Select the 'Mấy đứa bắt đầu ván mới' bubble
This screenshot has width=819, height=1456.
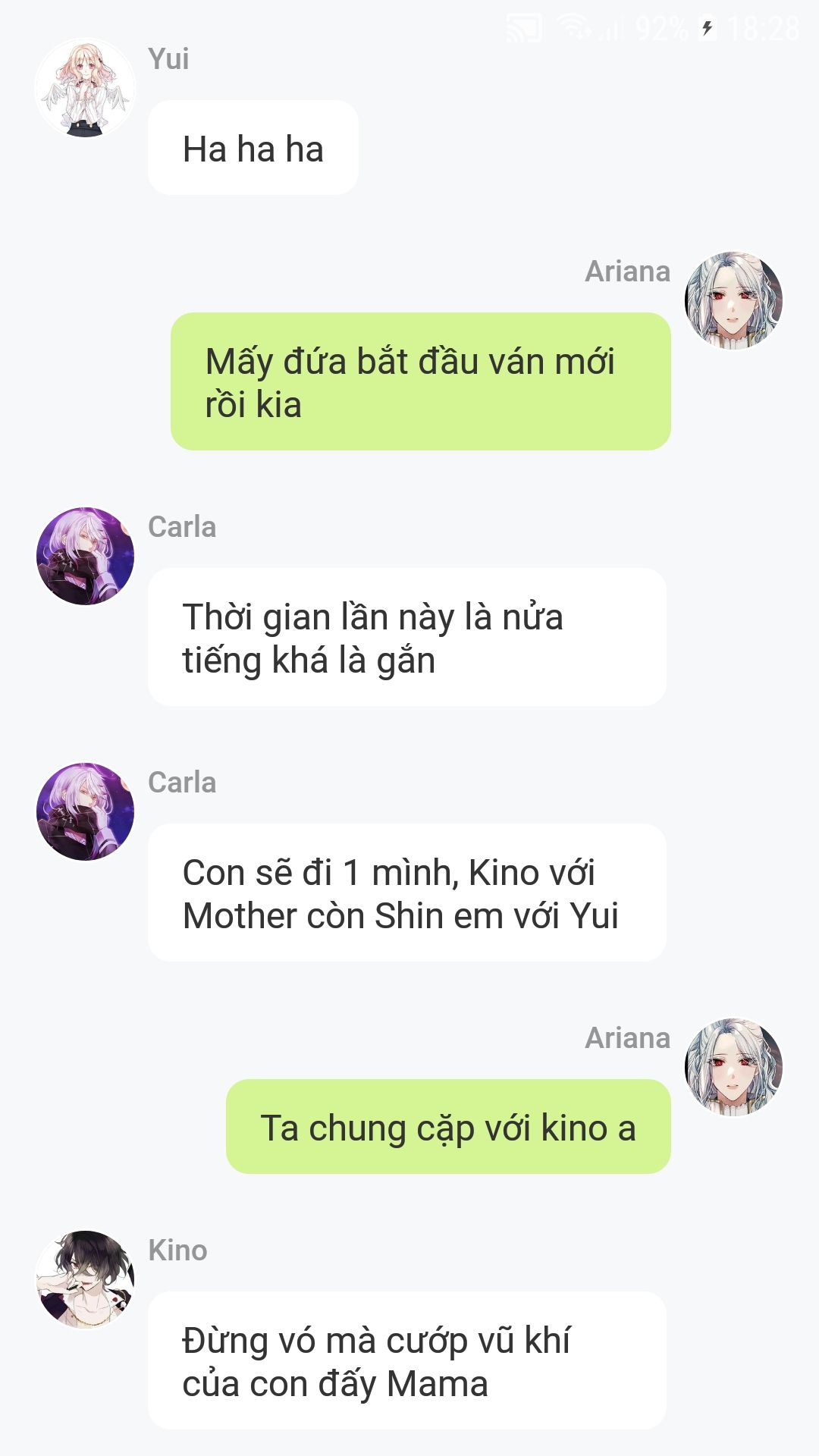(421, 381)
